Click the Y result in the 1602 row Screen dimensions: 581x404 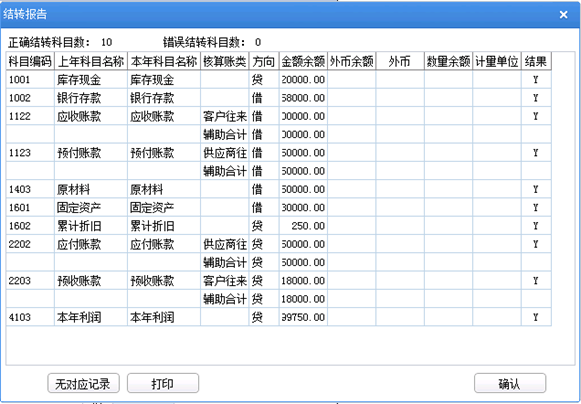coord(536,226)
